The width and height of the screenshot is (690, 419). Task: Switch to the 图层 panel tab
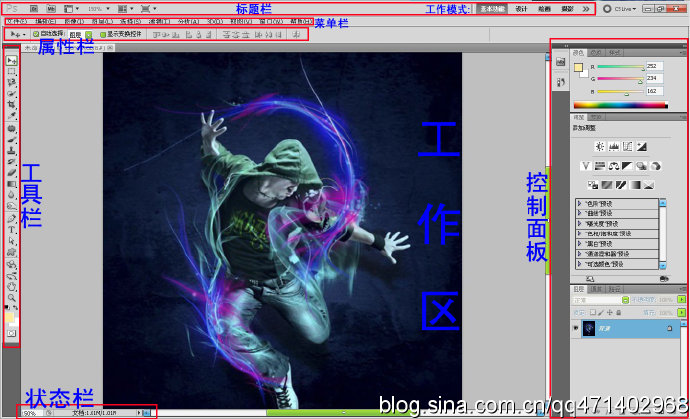coord(579,289)
